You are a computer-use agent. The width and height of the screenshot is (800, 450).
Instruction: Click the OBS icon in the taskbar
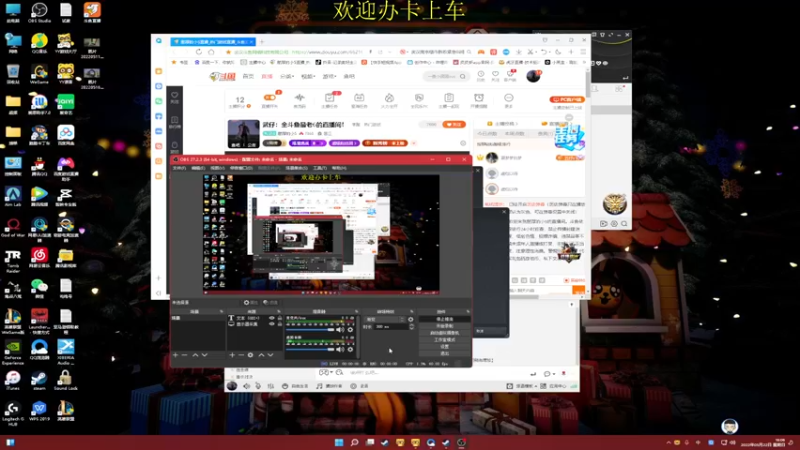pos(461,442)
